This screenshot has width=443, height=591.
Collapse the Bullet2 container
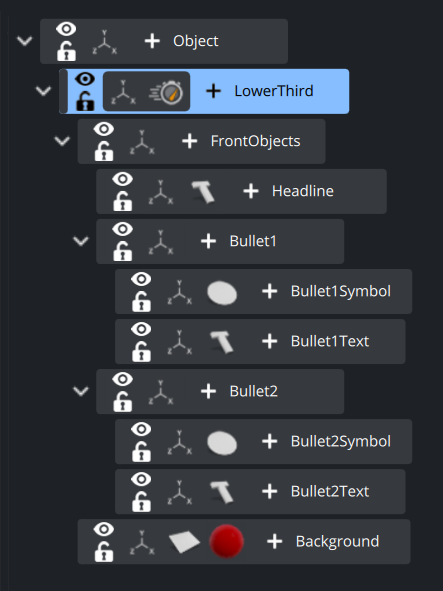point(81,391)
